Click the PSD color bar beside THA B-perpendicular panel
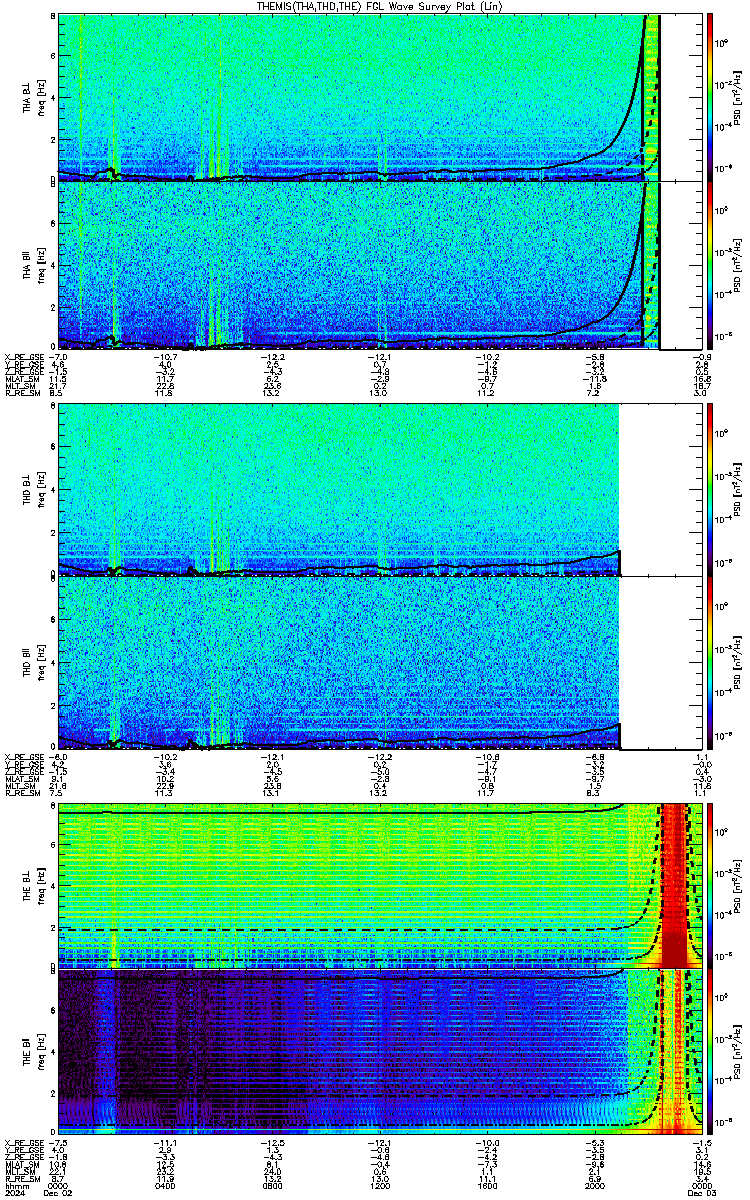 [x=710, y=97]
